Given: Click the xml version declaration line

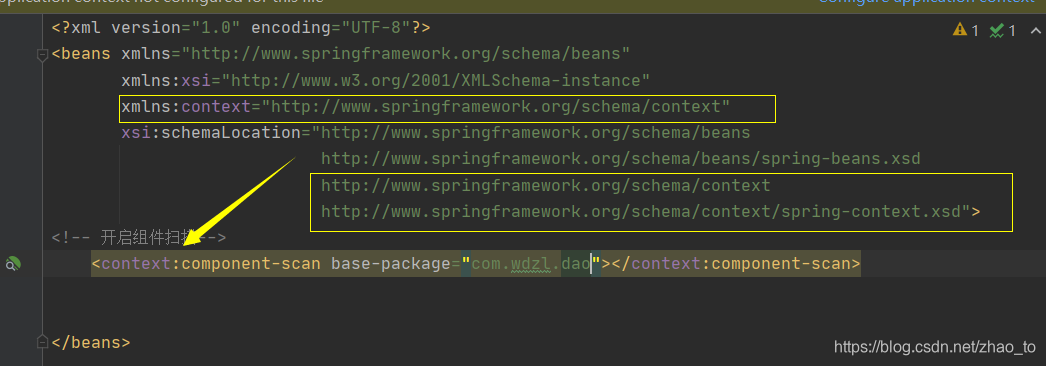Looking at the screenshot, I should 241,28.
